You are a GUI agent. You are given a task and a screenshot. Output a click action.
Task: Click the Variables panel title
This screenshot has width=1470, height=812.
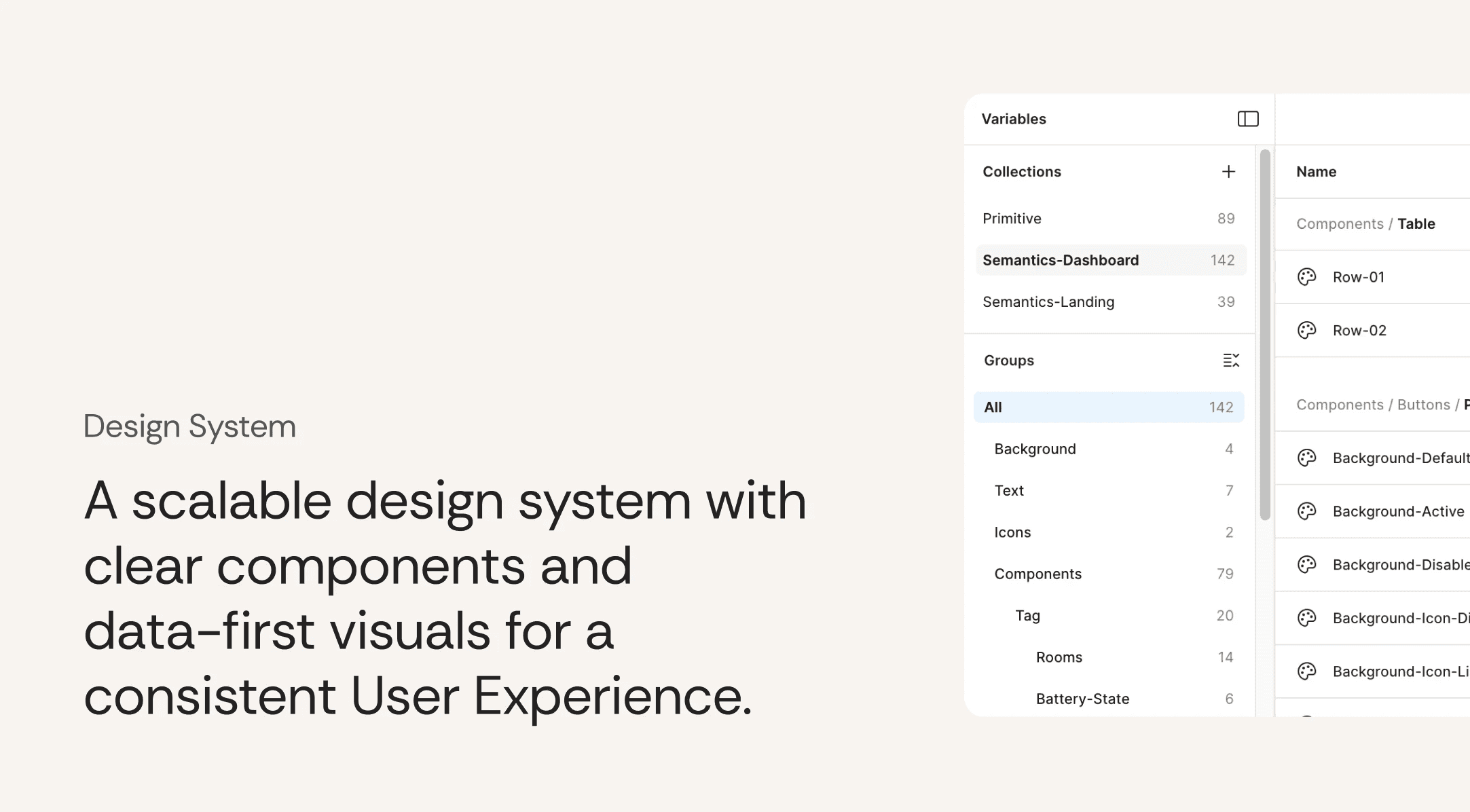pyautogui.click(x=1014, y=119)
